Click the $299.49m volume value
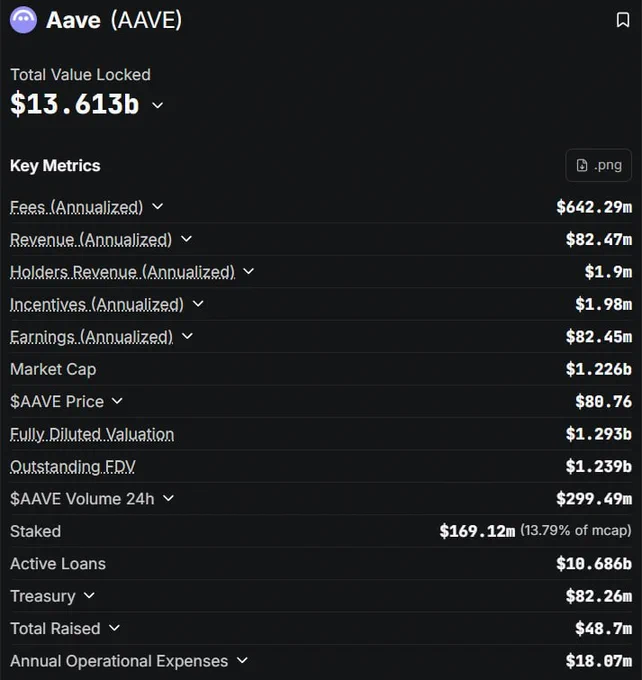The image size is (642, 680). pyautogui.click(x=594, y=499)
